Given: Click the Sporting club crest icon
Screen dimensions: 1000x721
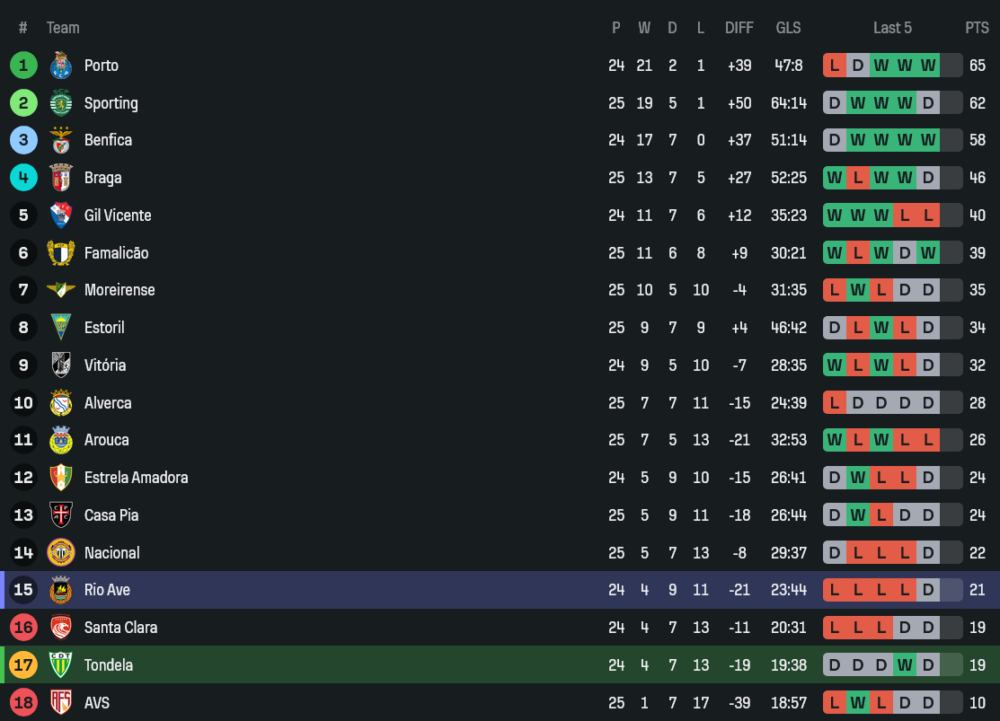Looking at the screenshot, I should (x=61, y=103).
